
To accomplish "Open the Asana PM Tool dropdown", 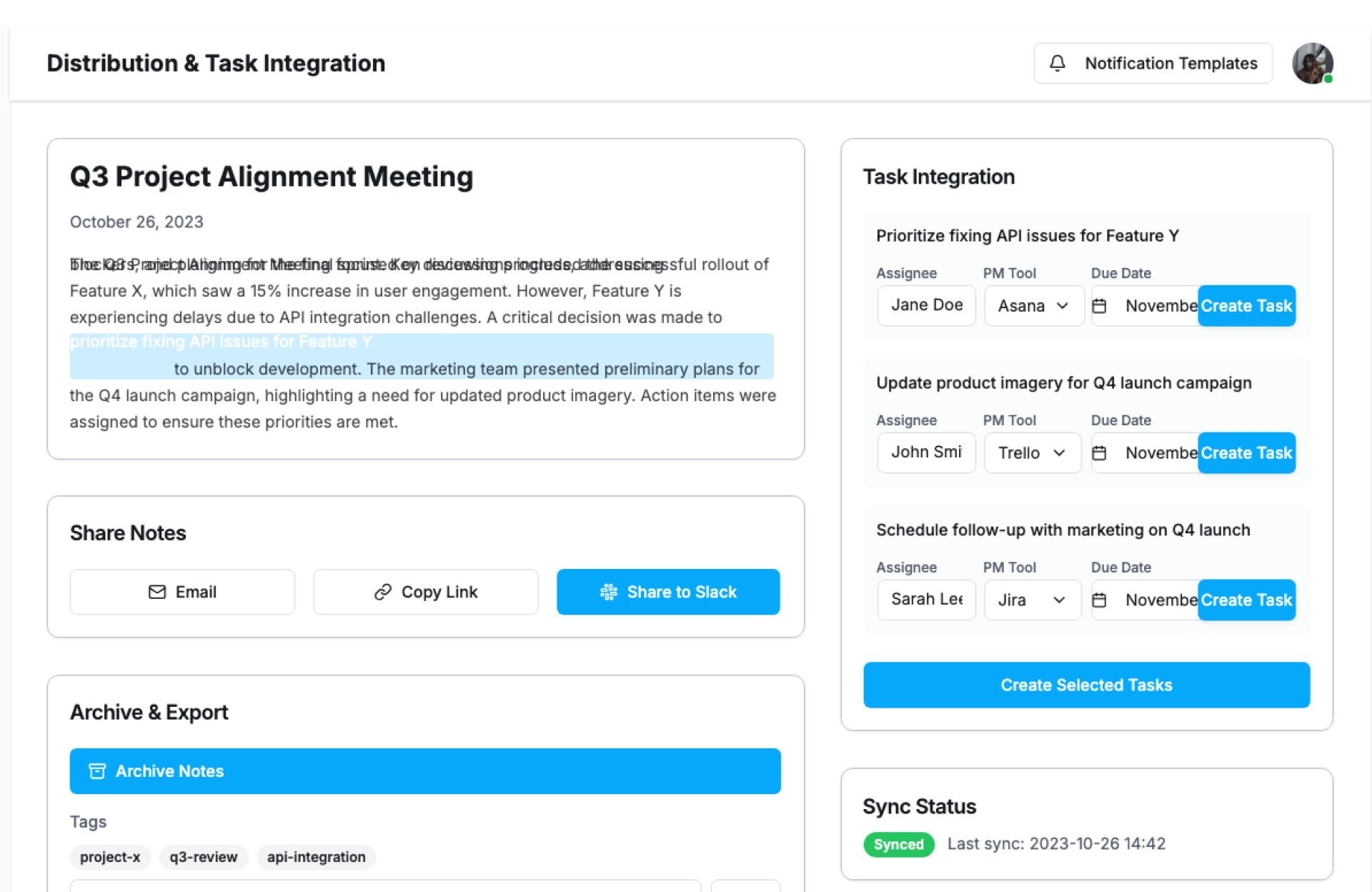I will click(x=1033, y=306).
